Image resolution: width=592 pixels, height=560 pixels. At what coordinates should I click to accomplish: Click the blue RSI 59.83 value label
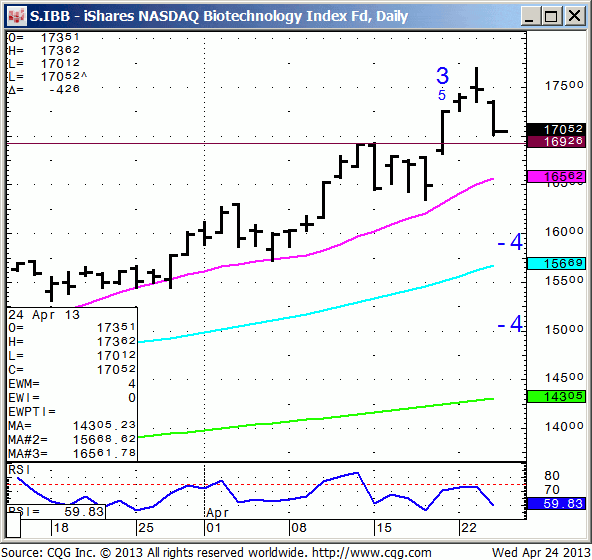[x=556, y=503]
